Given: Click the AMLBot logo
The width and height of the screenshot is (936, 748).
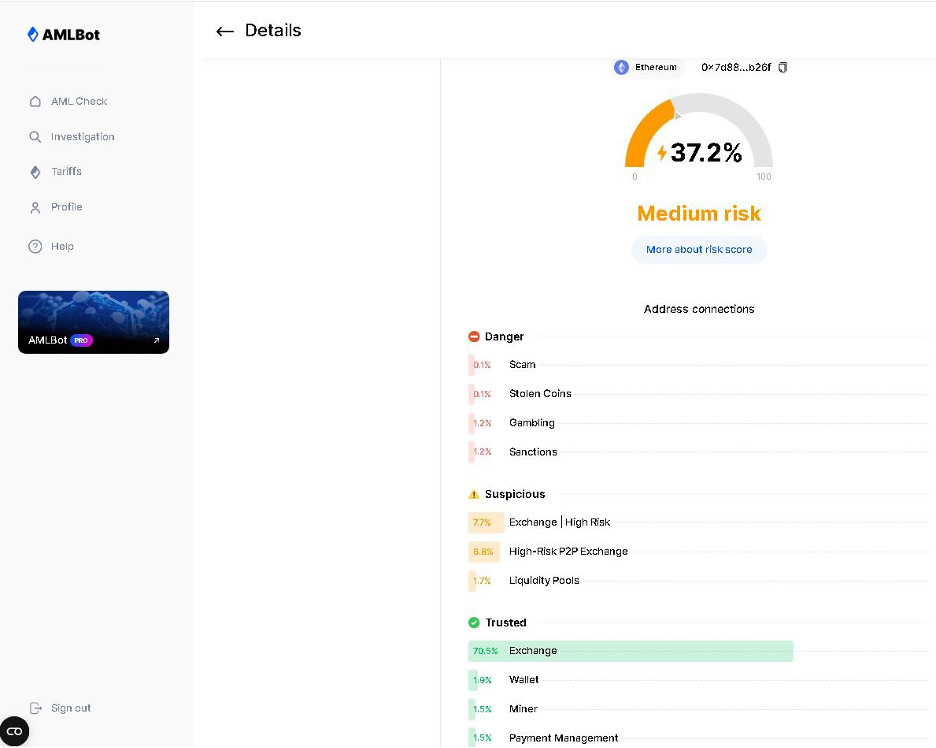Looking at the screenshot, I should pyautogui.click(x=64, y=35).
